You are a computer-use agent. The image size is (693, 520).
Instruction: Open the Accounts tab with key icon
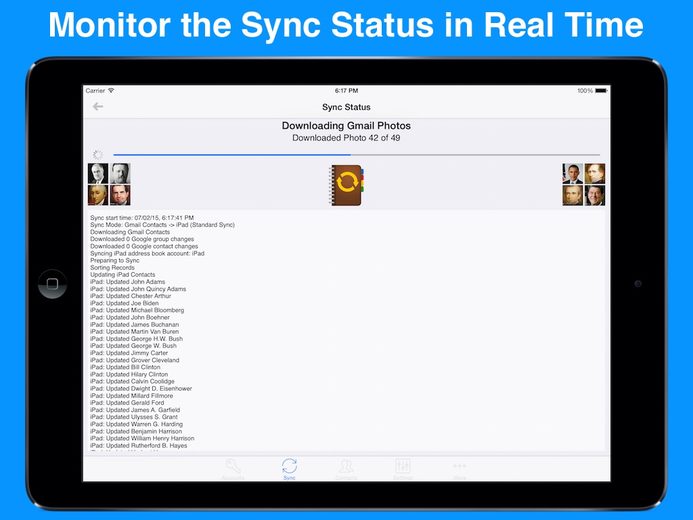point(232,469)
